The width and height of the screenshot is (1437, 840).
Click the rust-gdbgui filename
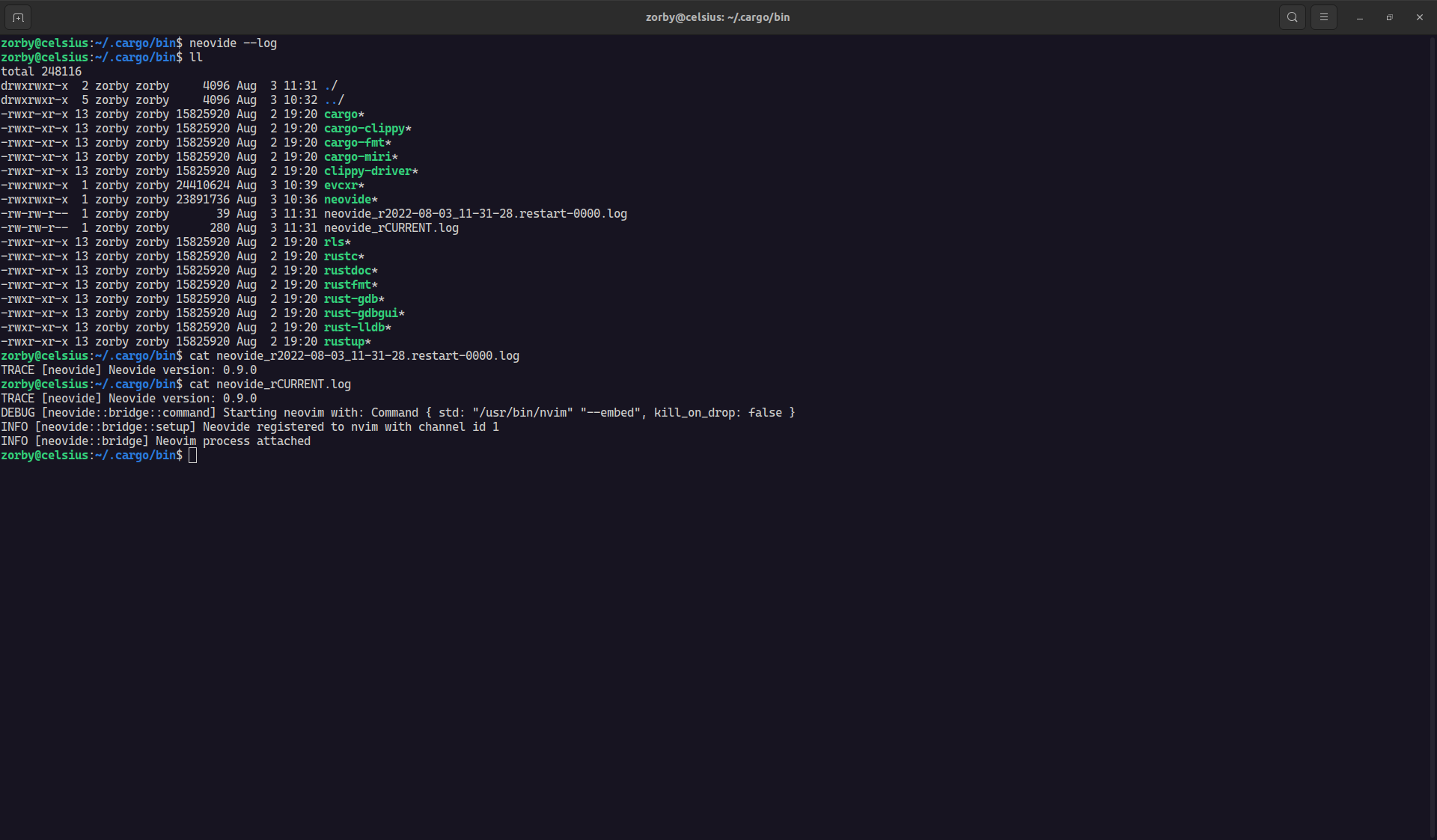[x=361, y=313]
